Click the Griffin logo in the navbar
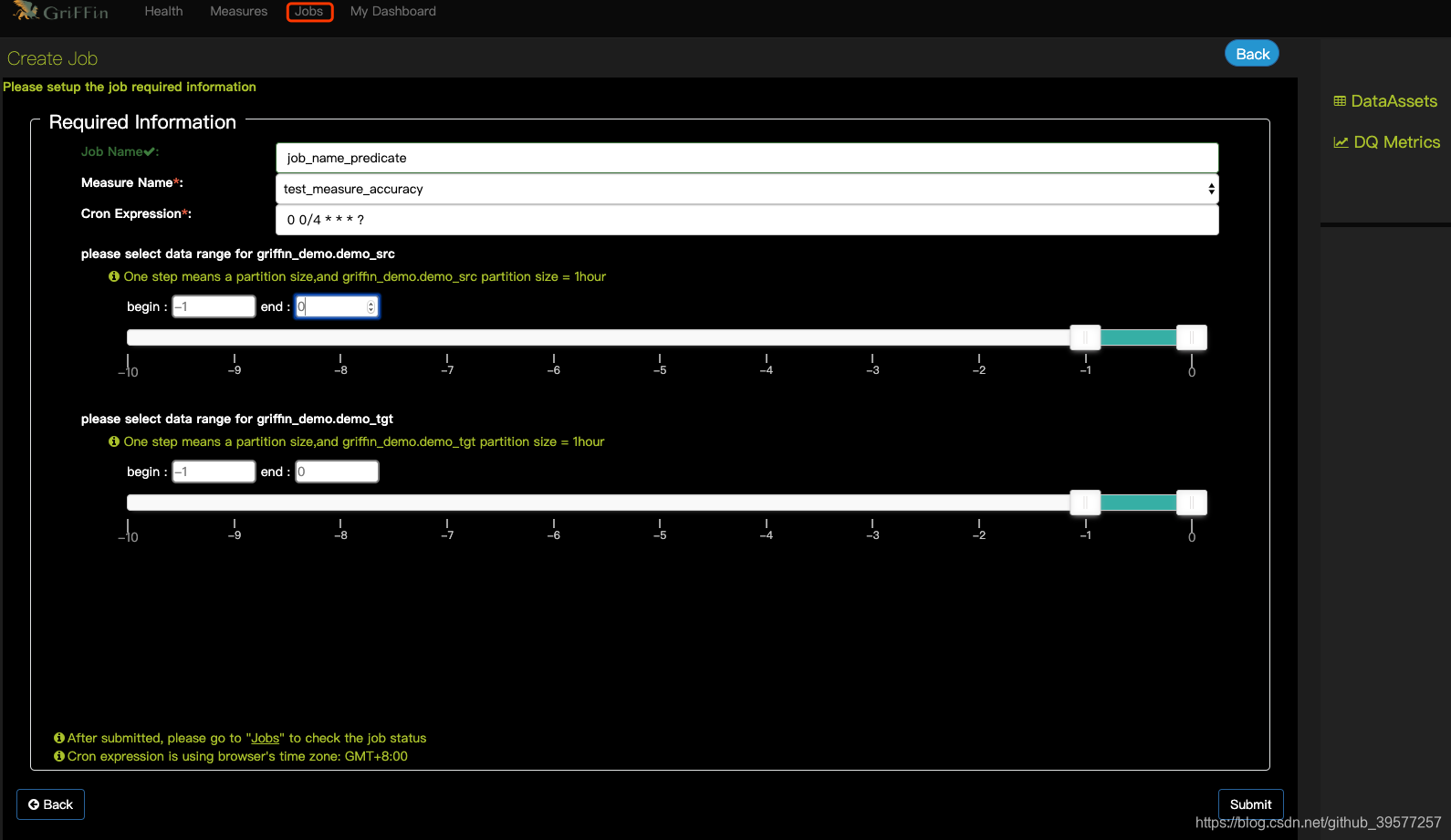The image size is (1451, 840). tap(60, 12)
